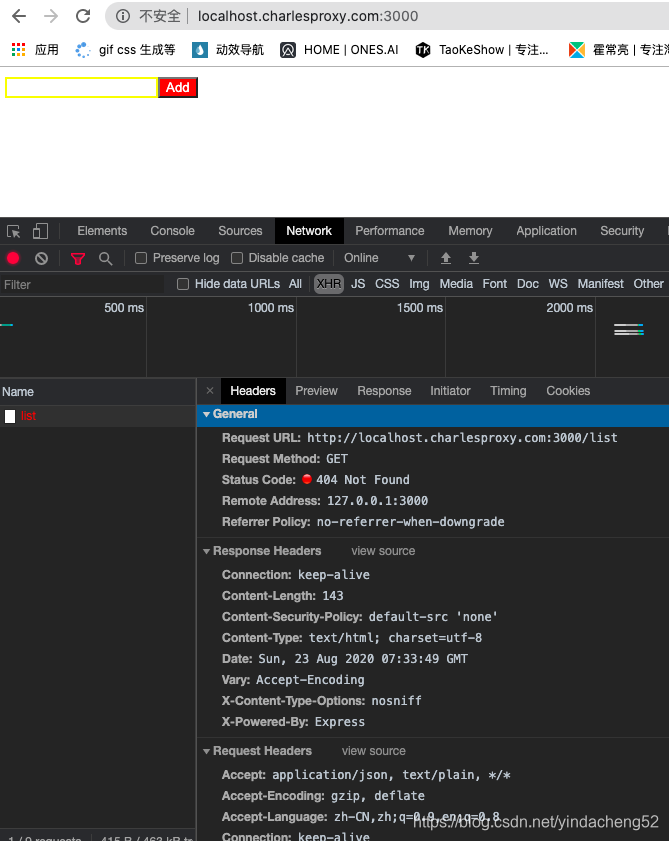Image resolution: width=669 pixels, height=841 pixels.
Task: Open the gif css bookmark
Action: [x=126, y=50]
